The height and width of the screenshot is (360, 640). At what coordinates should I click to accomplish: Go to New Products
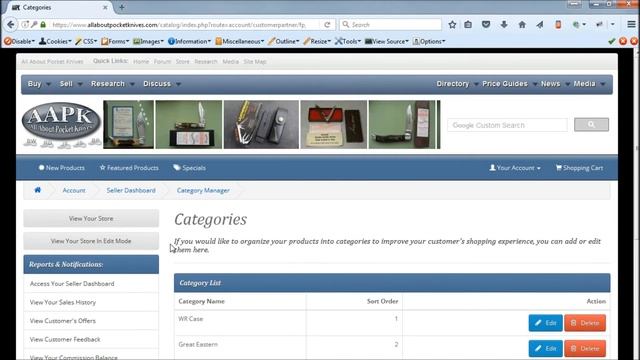point(61,168)
